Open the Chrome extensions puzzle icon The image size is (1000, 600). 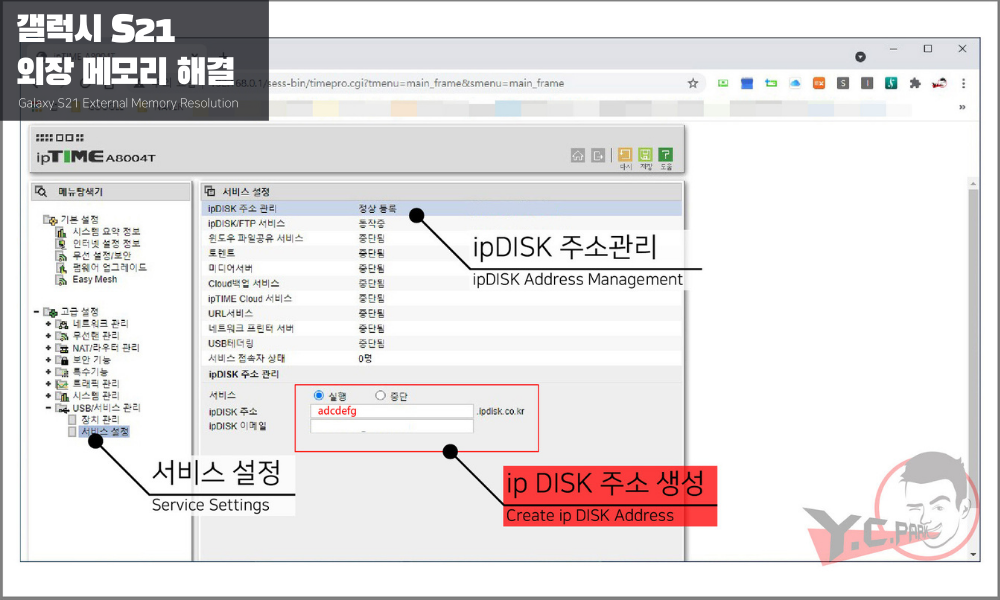pyautogui.click(x=915, y=83)
